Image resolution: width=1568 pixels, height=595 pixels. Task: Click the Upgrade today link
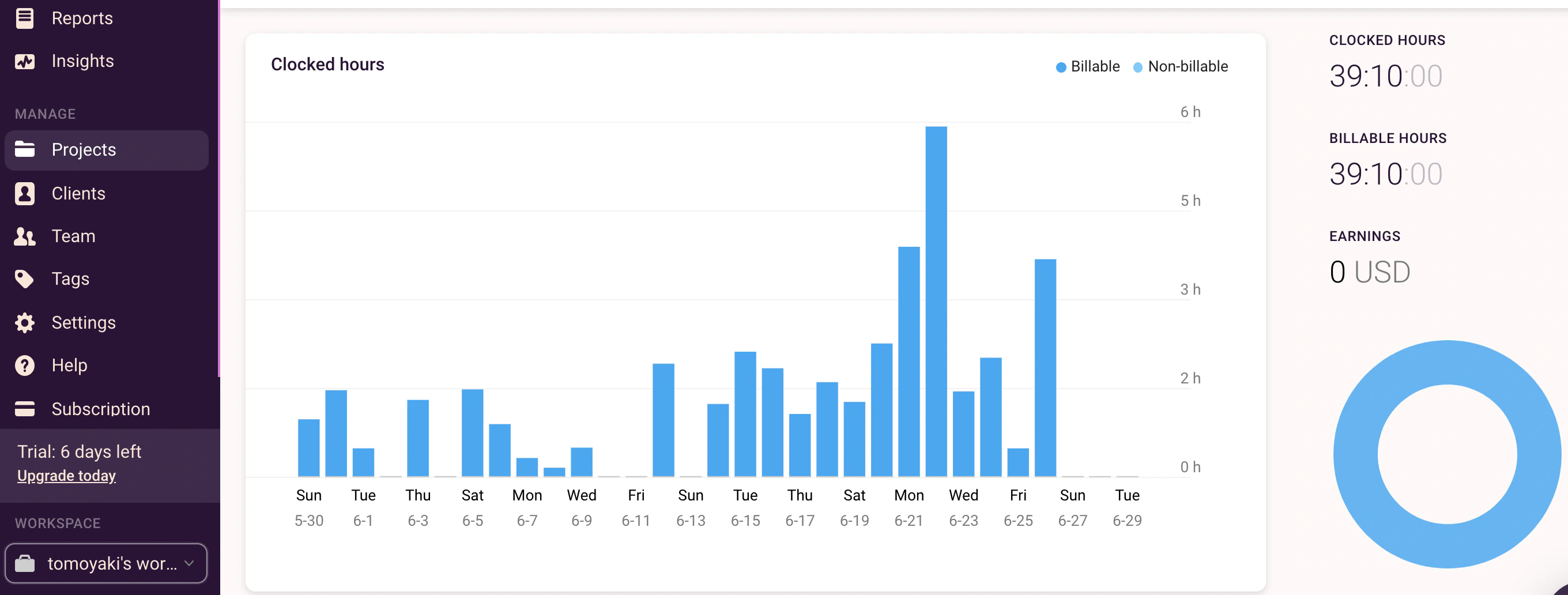point(66,476)
